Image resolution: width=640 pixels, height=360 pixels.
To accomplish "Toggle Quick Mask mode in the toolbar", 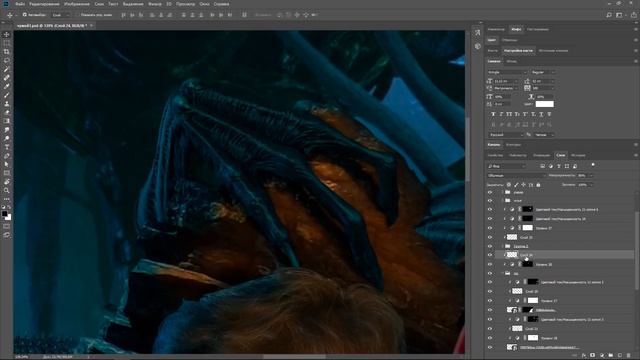I will pyautogui.click(x=7, y=226).
